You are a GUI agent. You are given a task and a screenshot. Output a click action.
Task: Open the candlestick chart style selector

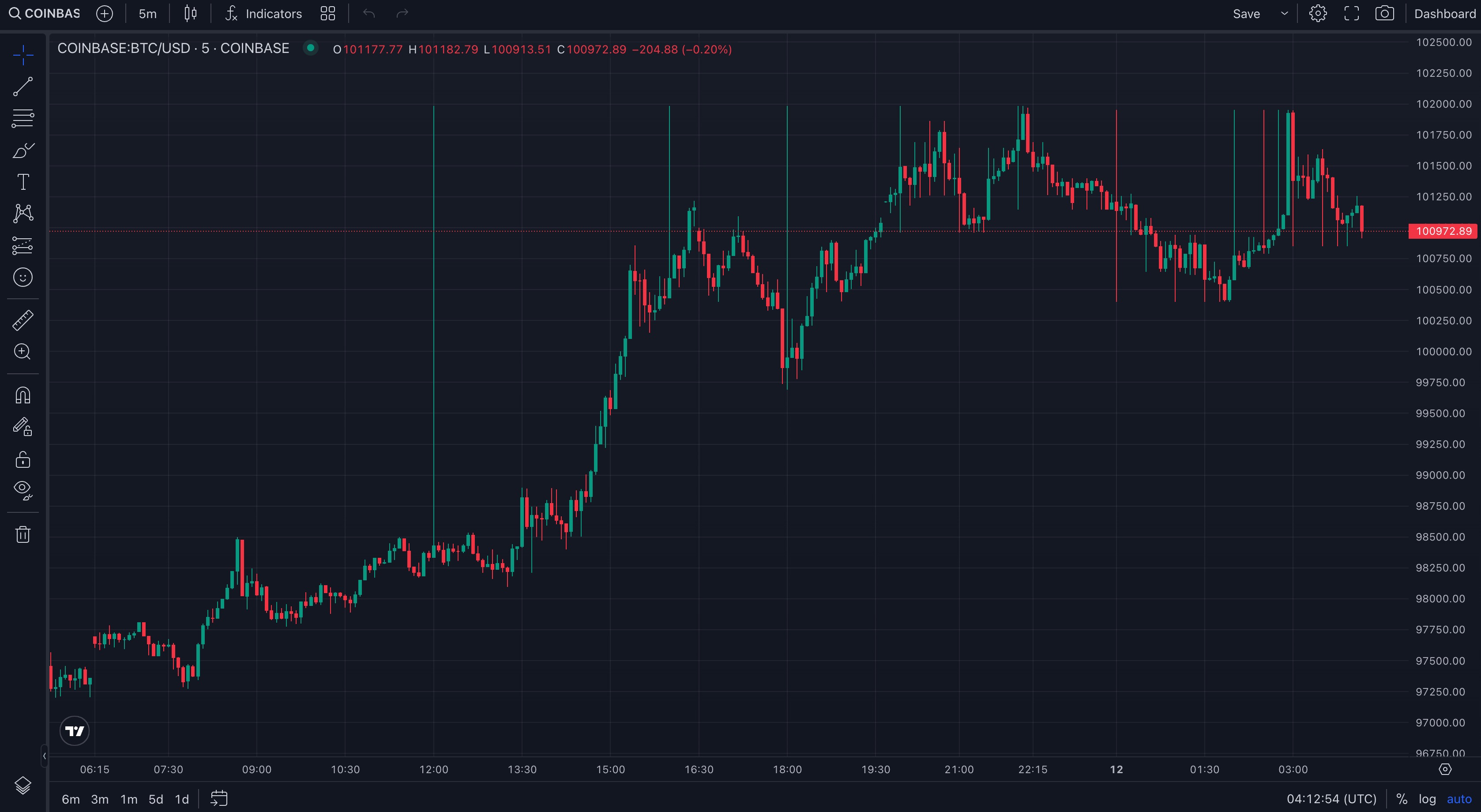pos(190,14)
